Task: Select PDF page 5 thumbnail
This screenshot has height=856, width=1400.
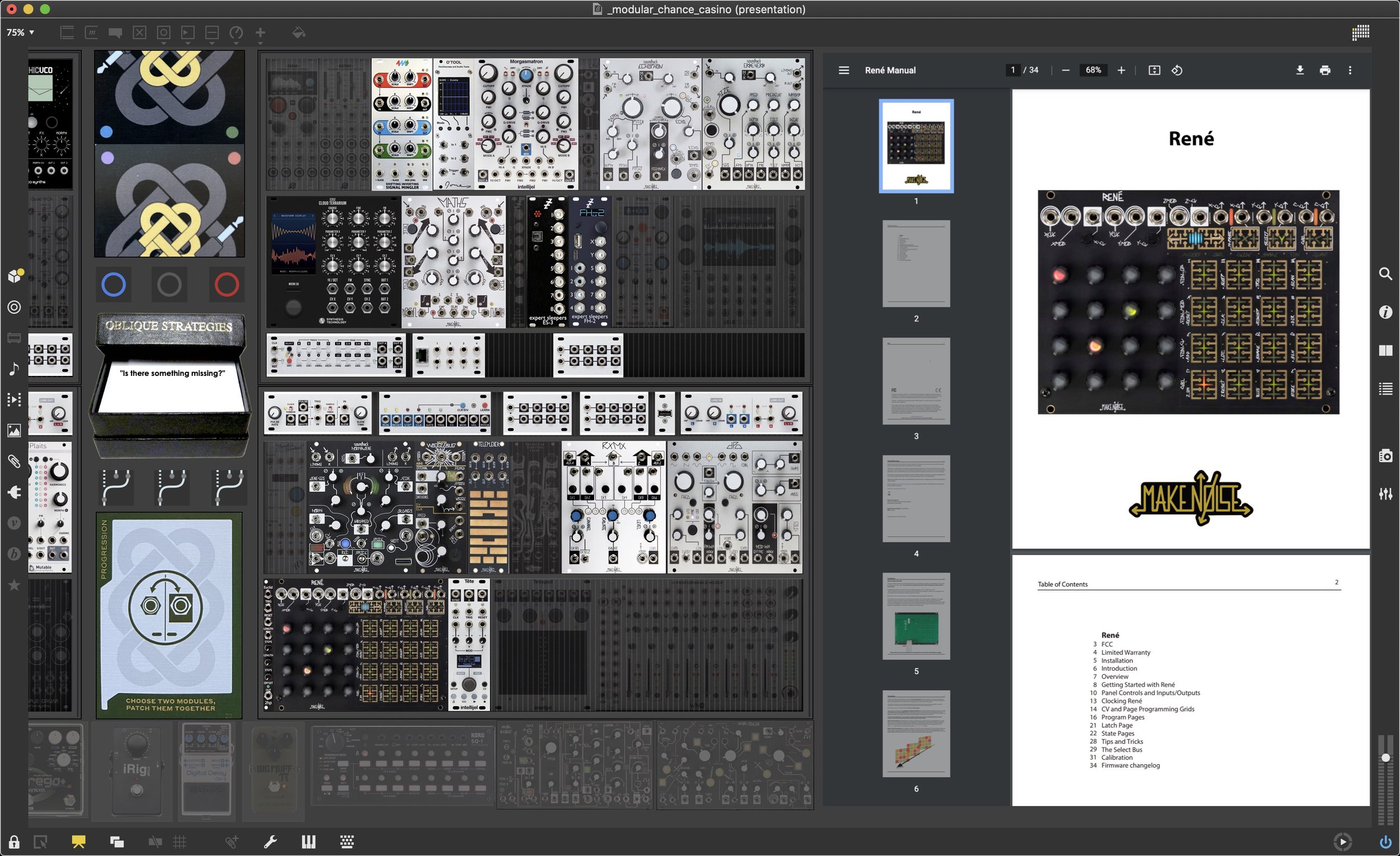Action: (x=916, y=616)
